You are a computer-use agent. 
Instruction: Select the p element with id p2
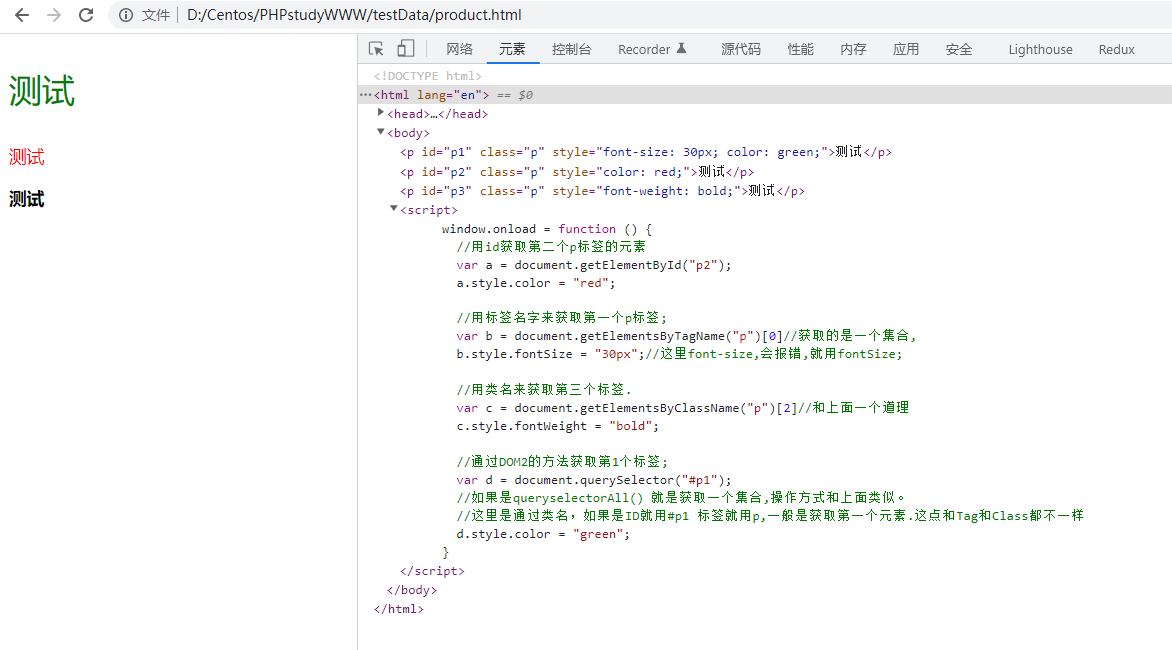coord(577,172)
